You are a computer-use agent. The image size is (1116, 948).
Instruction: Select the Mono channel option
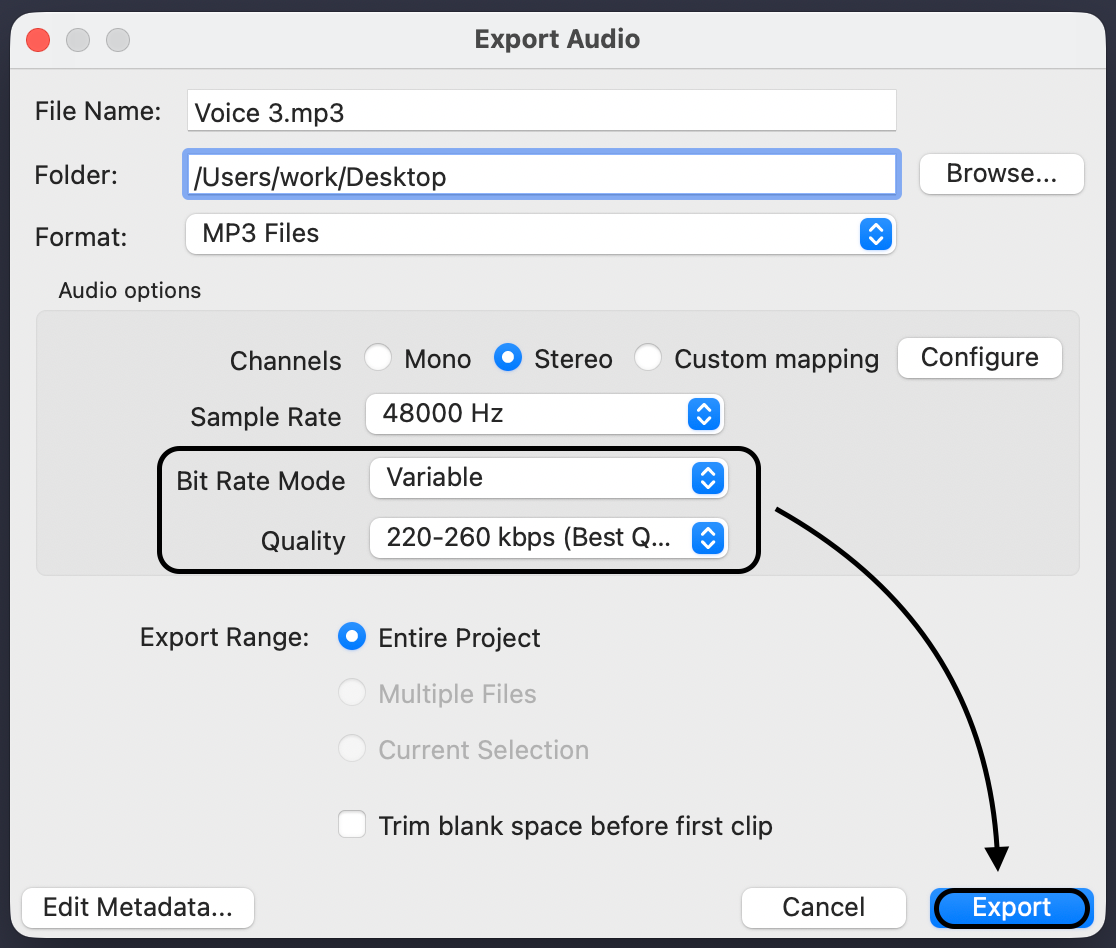378,358
